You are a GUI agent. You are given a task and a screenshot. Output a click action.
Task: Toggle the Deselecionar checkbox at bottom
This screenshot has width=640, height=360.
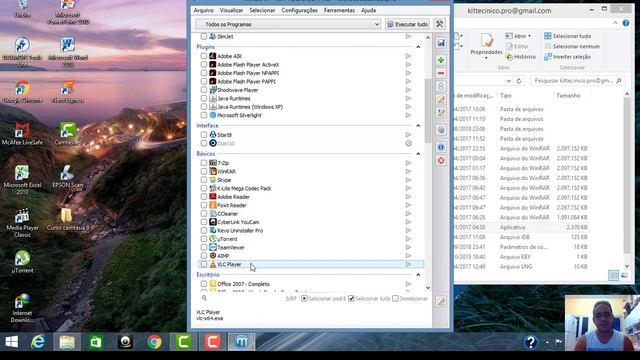(x=395, y=299)
